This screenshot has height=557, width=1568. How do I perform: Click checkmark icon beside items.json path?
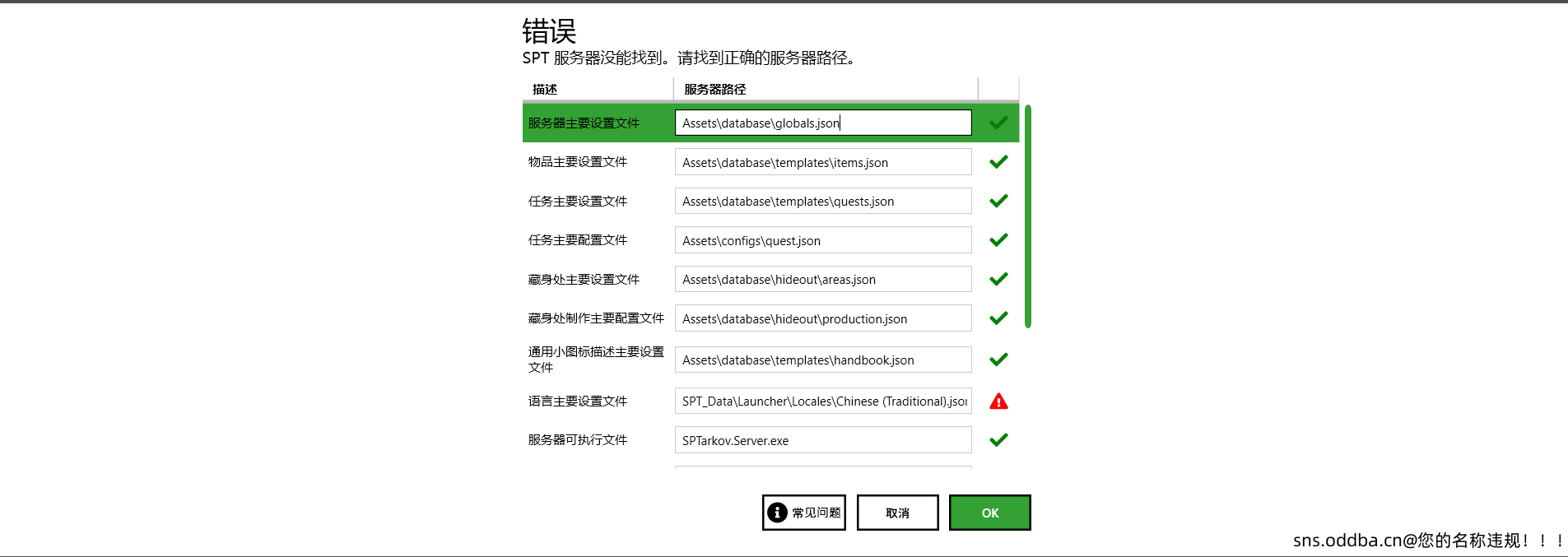[998, 162]
